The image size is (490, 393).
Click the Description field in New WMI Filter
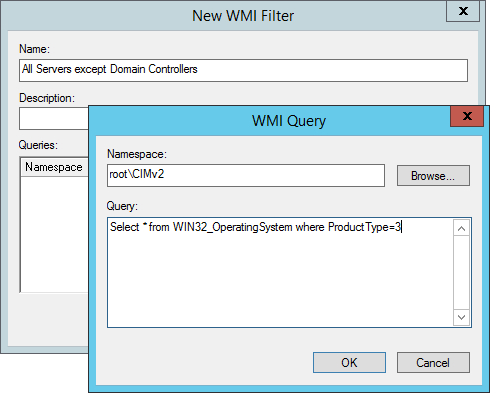coord(54,118)
